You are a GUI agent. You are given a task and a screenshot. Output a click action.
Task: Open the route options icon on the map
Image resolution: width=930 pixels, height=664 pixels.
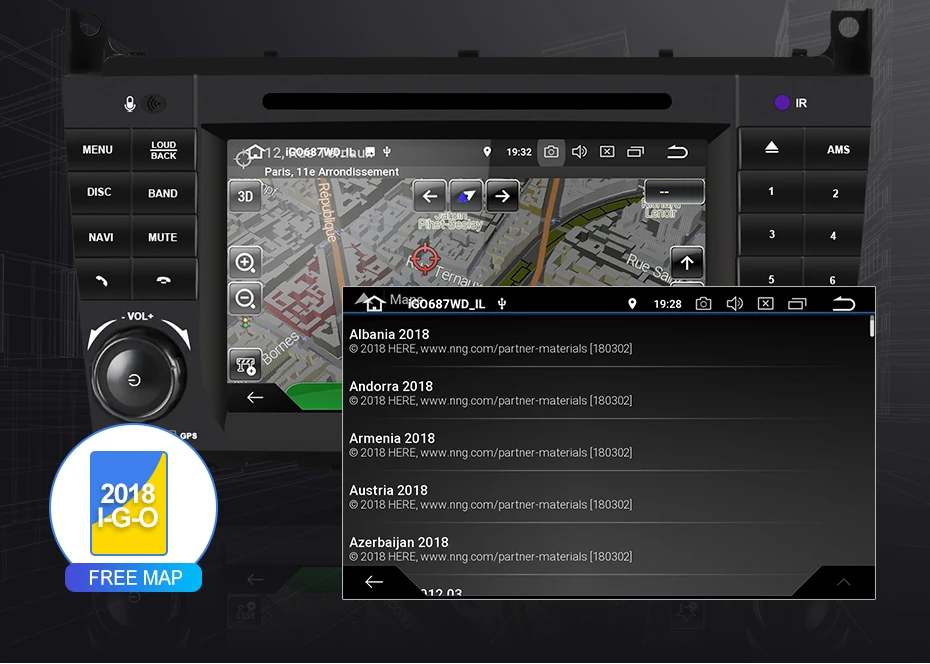(245, 365)
